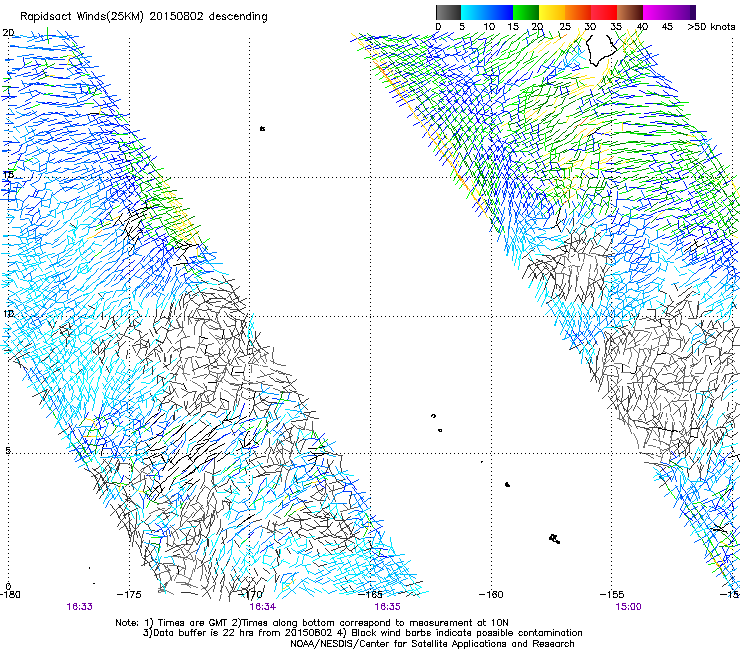Click the '-155' longitude axis label

612,594
